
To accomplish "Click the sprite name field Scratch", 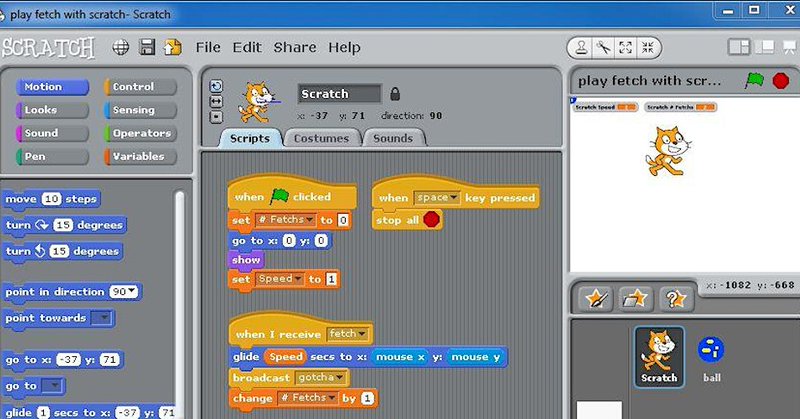I will pos(339,94).
